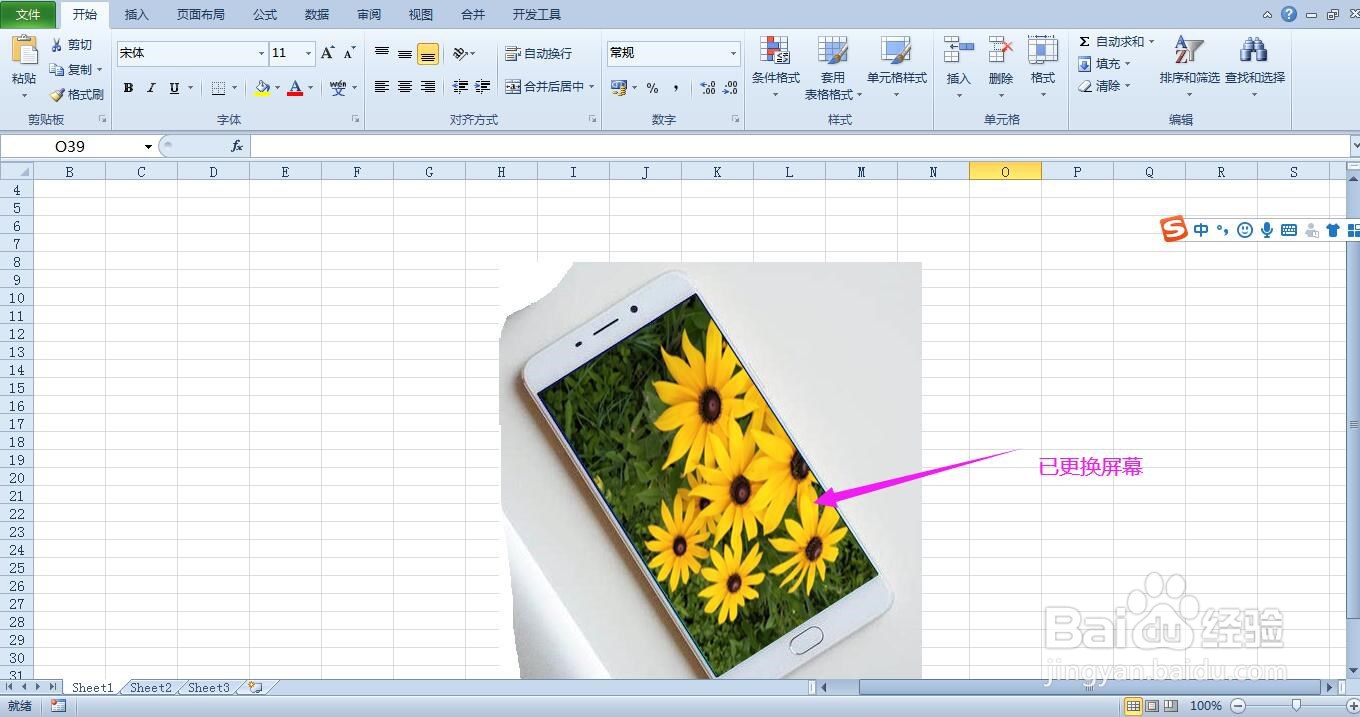Click the accounting number format icon
The height and width of the screenshot is (717, 1360).
(619, 88)
